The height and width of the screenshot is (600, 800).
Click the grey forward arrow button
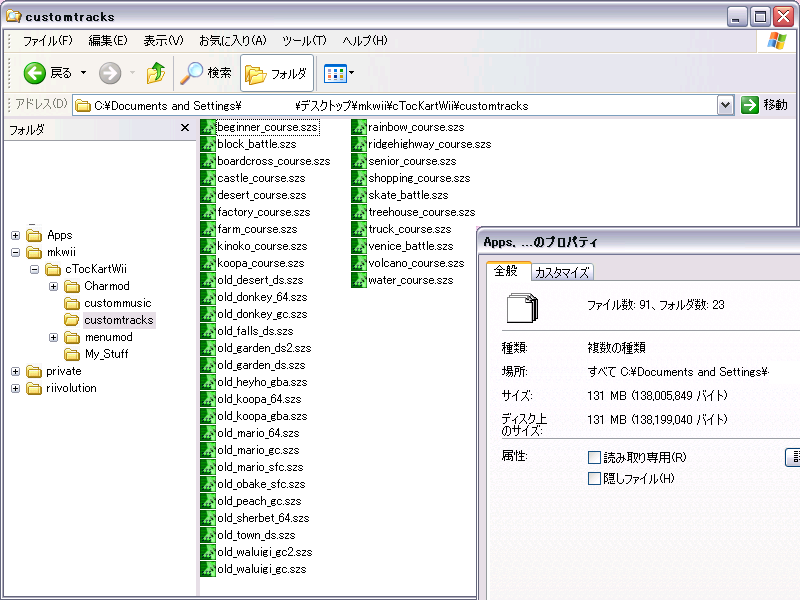point(110,73)
